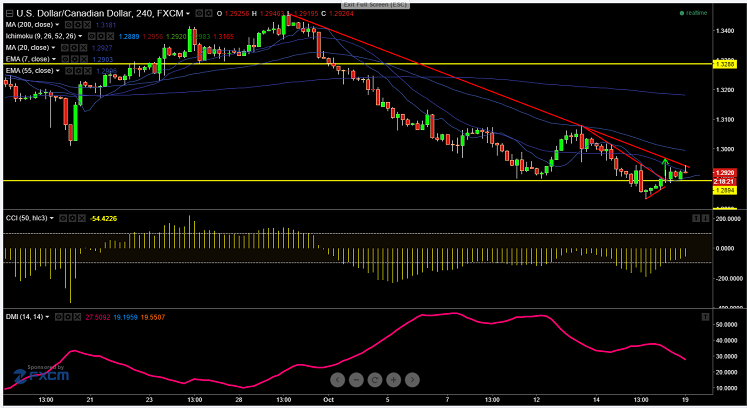Open the U.S. Dollar/Canadian Dollar title dropdown
The width and height of the screenshot is (747, 408).
pos(188,14)
